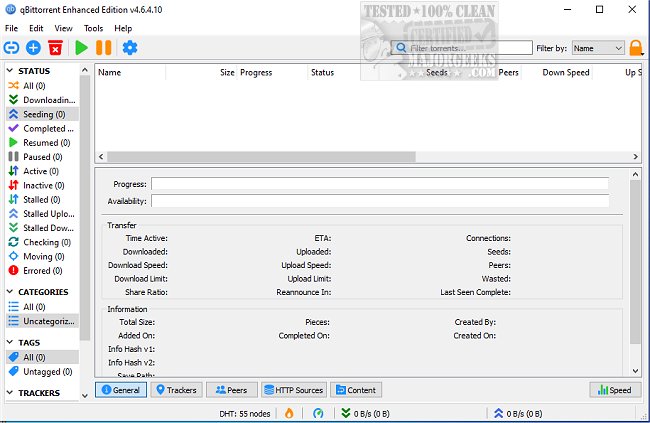Click the green Resume play icon
This screenshot has height=423, width=650.
coord(81,48)
